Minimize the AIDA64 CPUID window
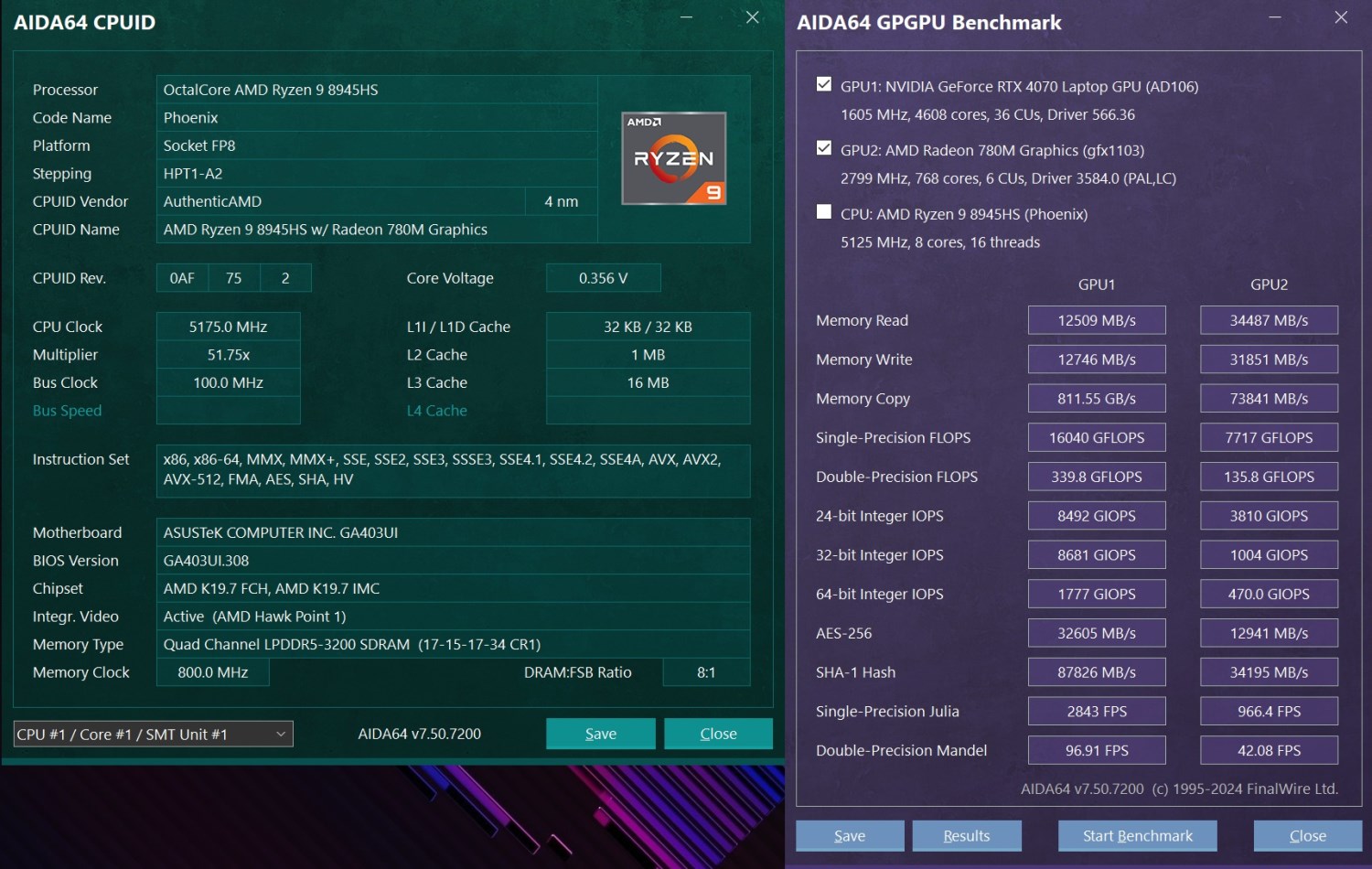The width and height of the screenshot is (1372, 869). coord(686,17)
